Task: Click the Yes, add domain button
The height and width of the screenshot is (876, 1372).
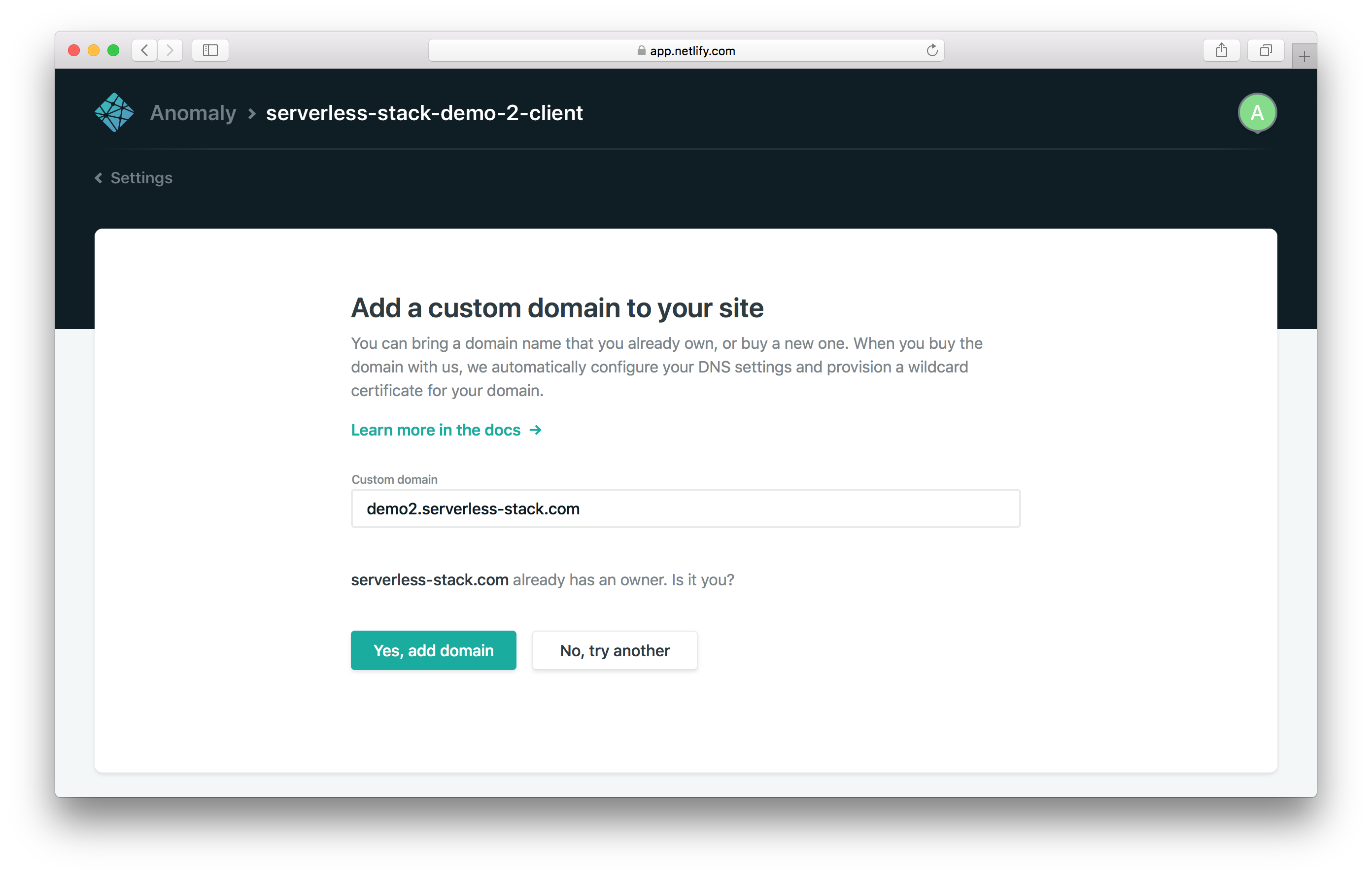Action: point(433,650)
